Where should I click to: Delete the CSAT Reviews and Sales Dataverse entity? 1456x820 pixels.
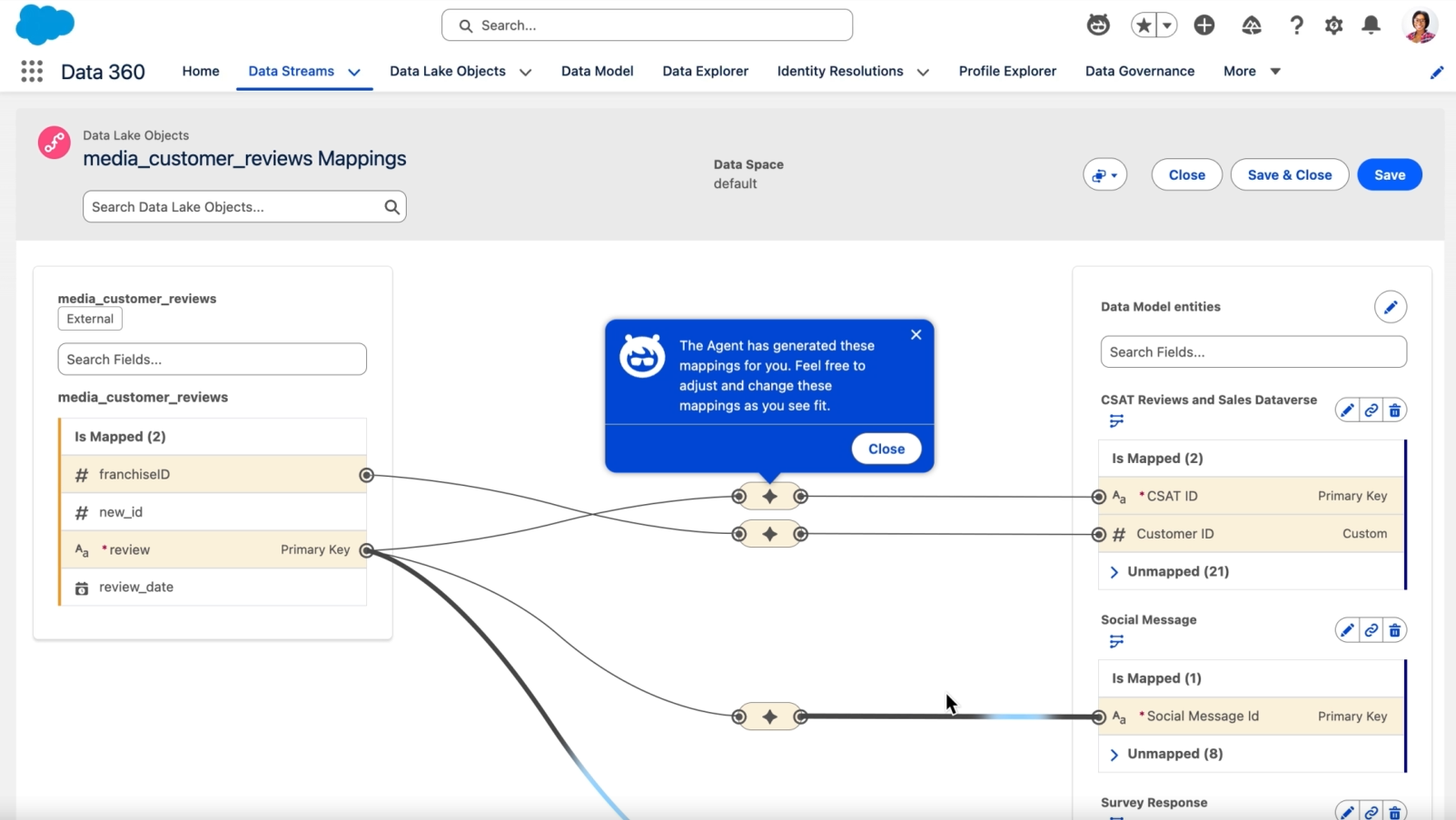[x=1395, y=410]
